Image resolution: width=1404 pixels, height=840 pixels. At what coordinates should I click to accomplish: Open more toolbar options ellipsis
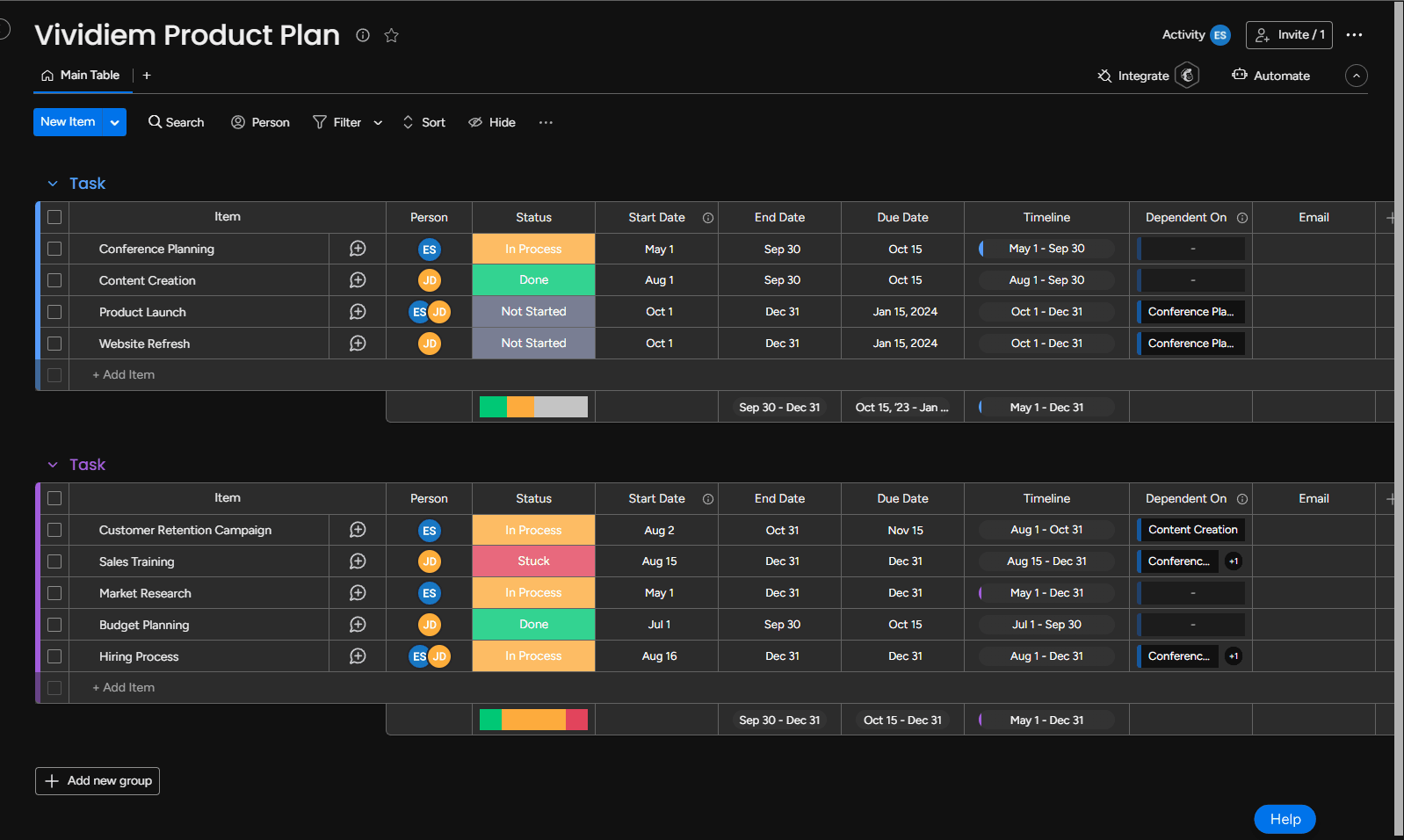pyautogui.click(x=546, y=122)
